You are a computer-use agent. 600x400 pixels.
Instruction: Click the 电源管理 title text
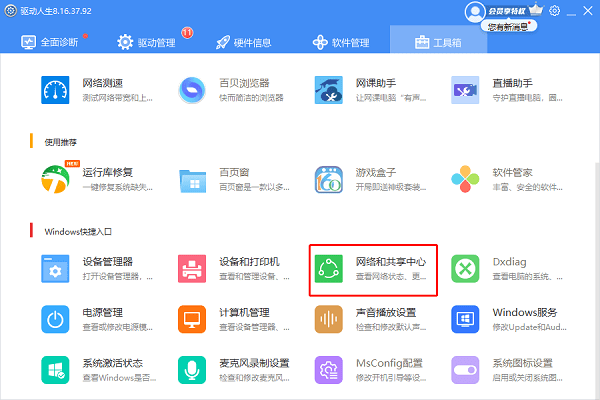(x=103, y=312)
